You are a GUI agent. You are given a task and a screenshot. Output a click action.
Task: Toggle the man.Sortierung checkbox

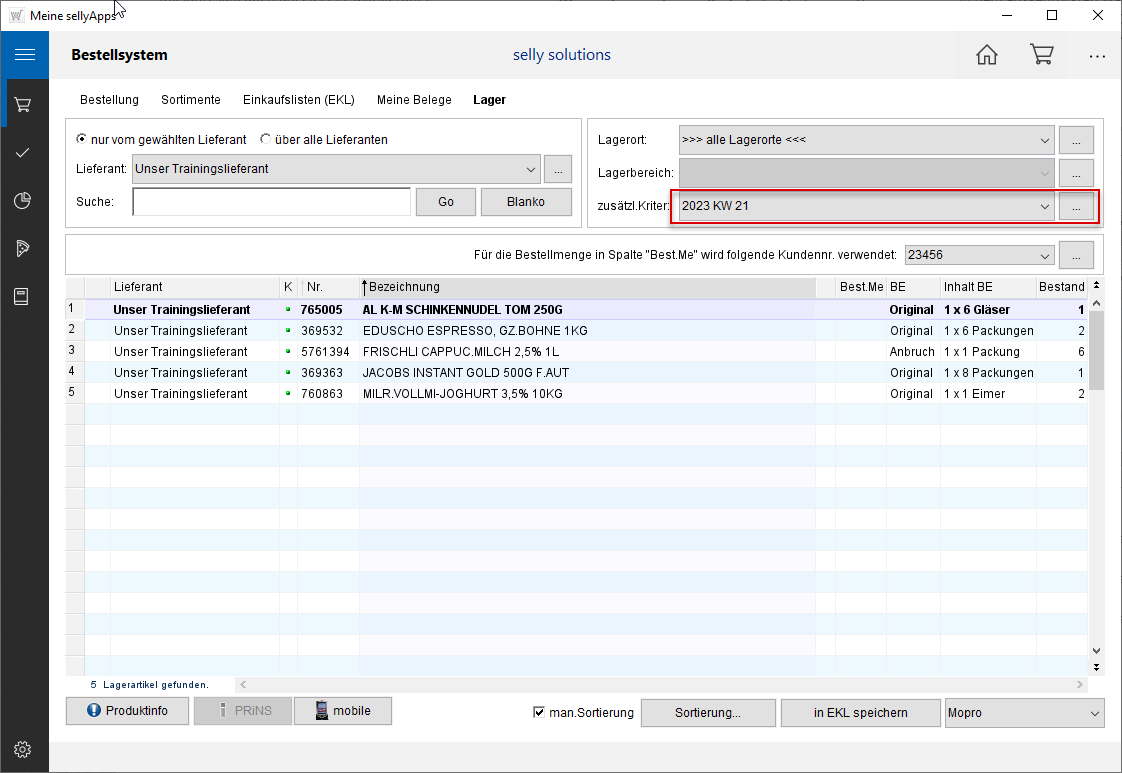click(539, 712)
